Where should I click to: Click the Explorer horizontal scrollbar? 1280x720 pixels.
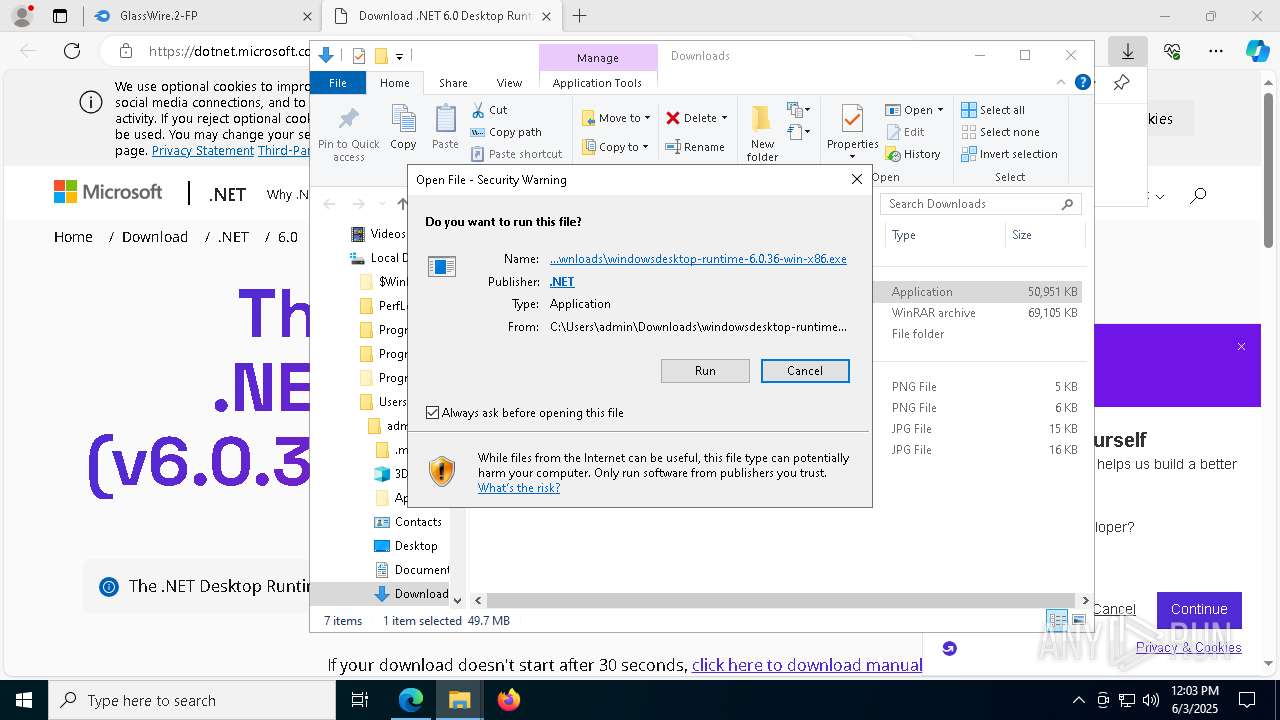pos(781,600)
